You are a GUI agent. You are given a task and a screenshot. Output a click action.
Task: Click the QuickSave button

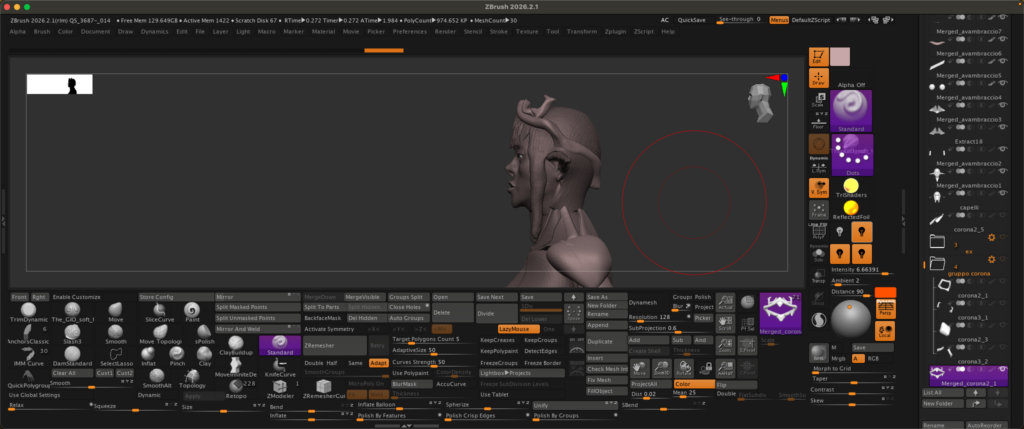click(x=691, y=20)
